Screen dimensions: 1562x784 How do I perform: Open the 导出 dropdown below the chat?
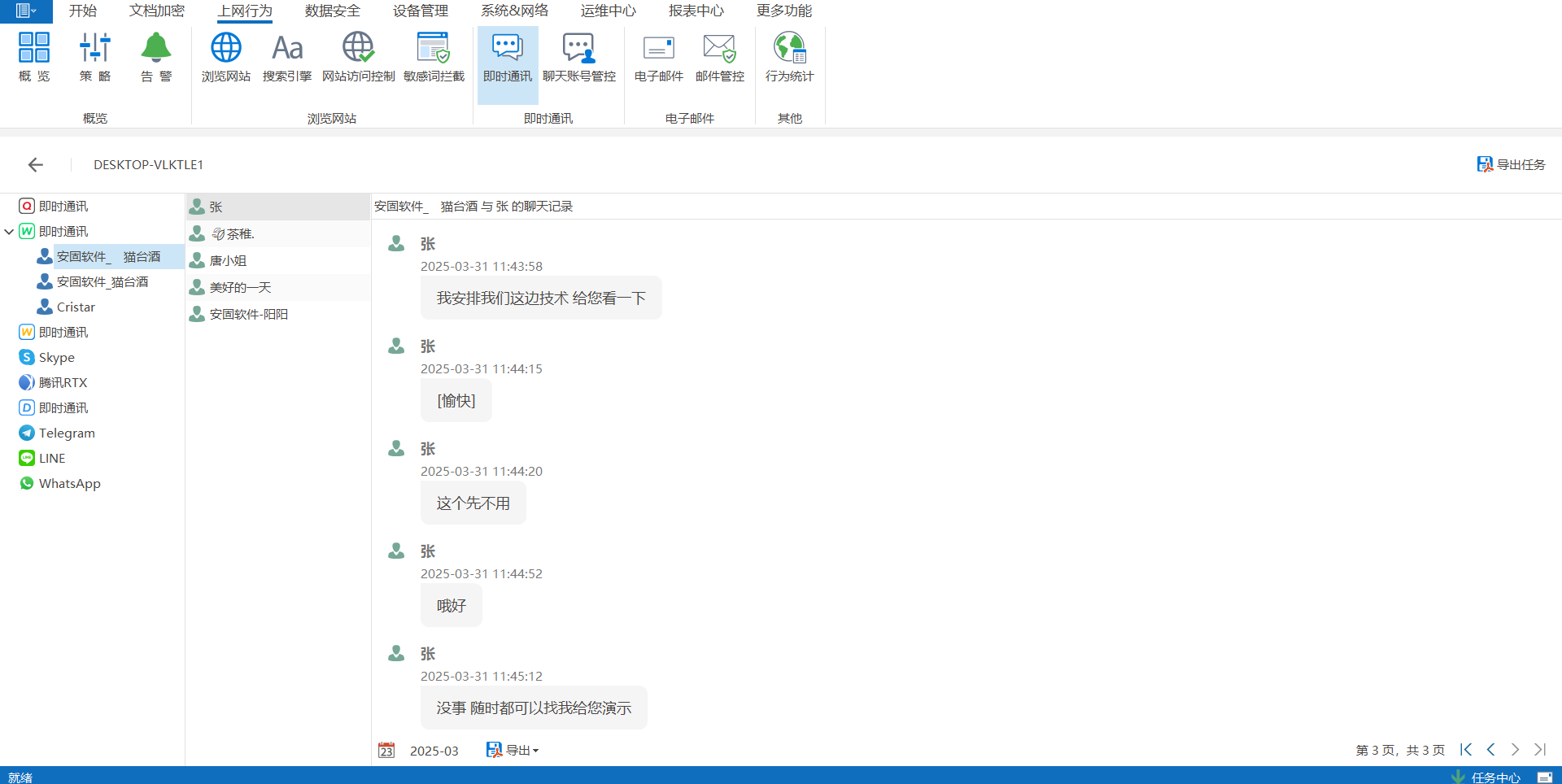(x=513, y=750)
